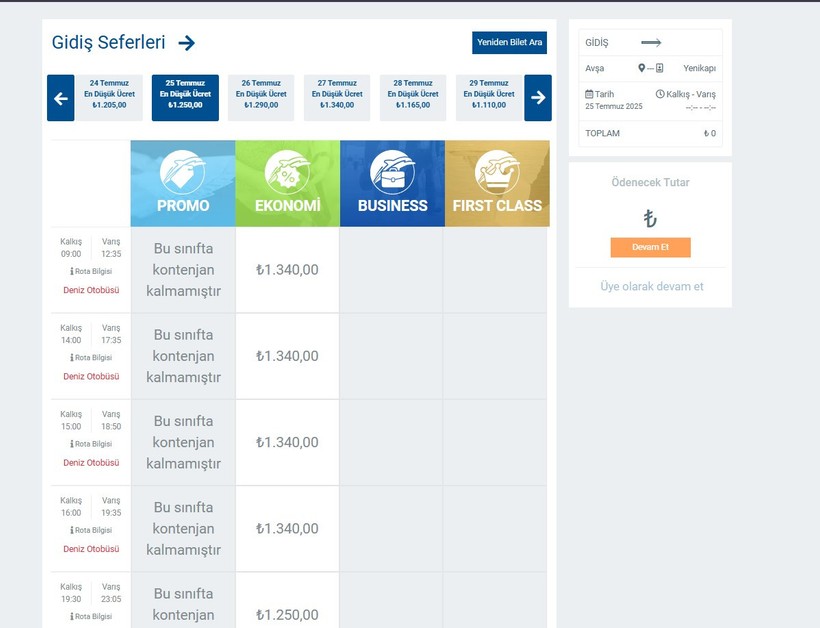Click the previous dates left arrow
This screenshot has height=628, width=820.
coord(60,98)
